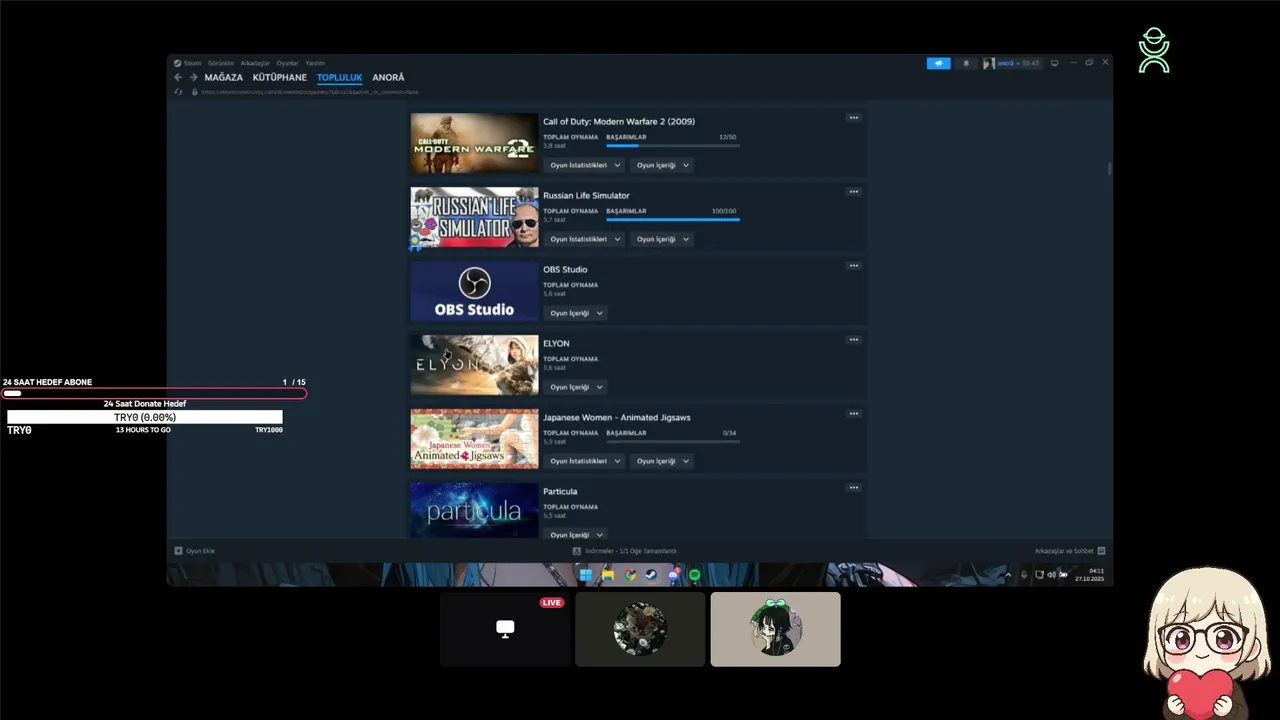Open the ELYON title link

click(556, 343)
